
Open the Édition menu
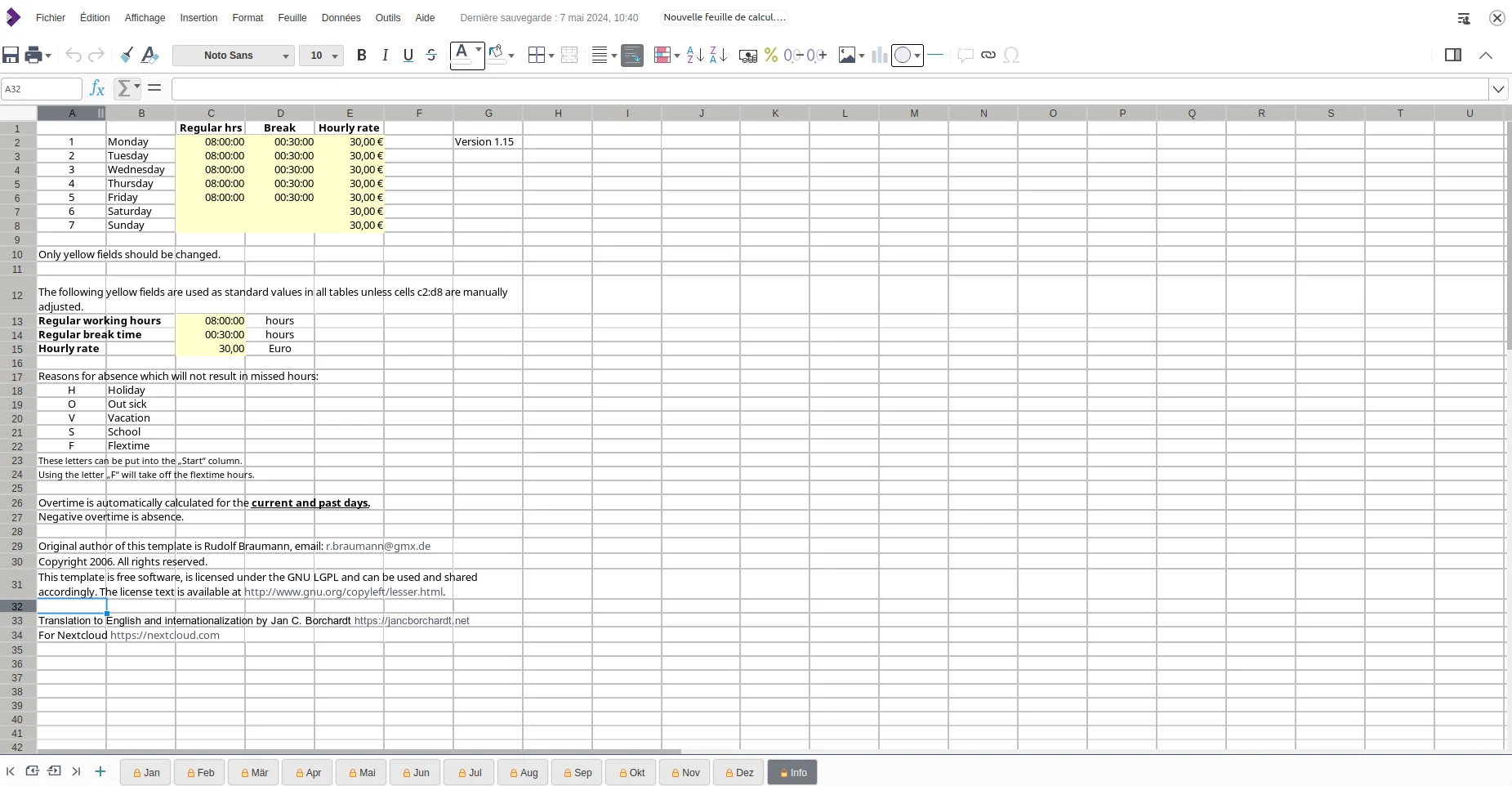[95, 18]
